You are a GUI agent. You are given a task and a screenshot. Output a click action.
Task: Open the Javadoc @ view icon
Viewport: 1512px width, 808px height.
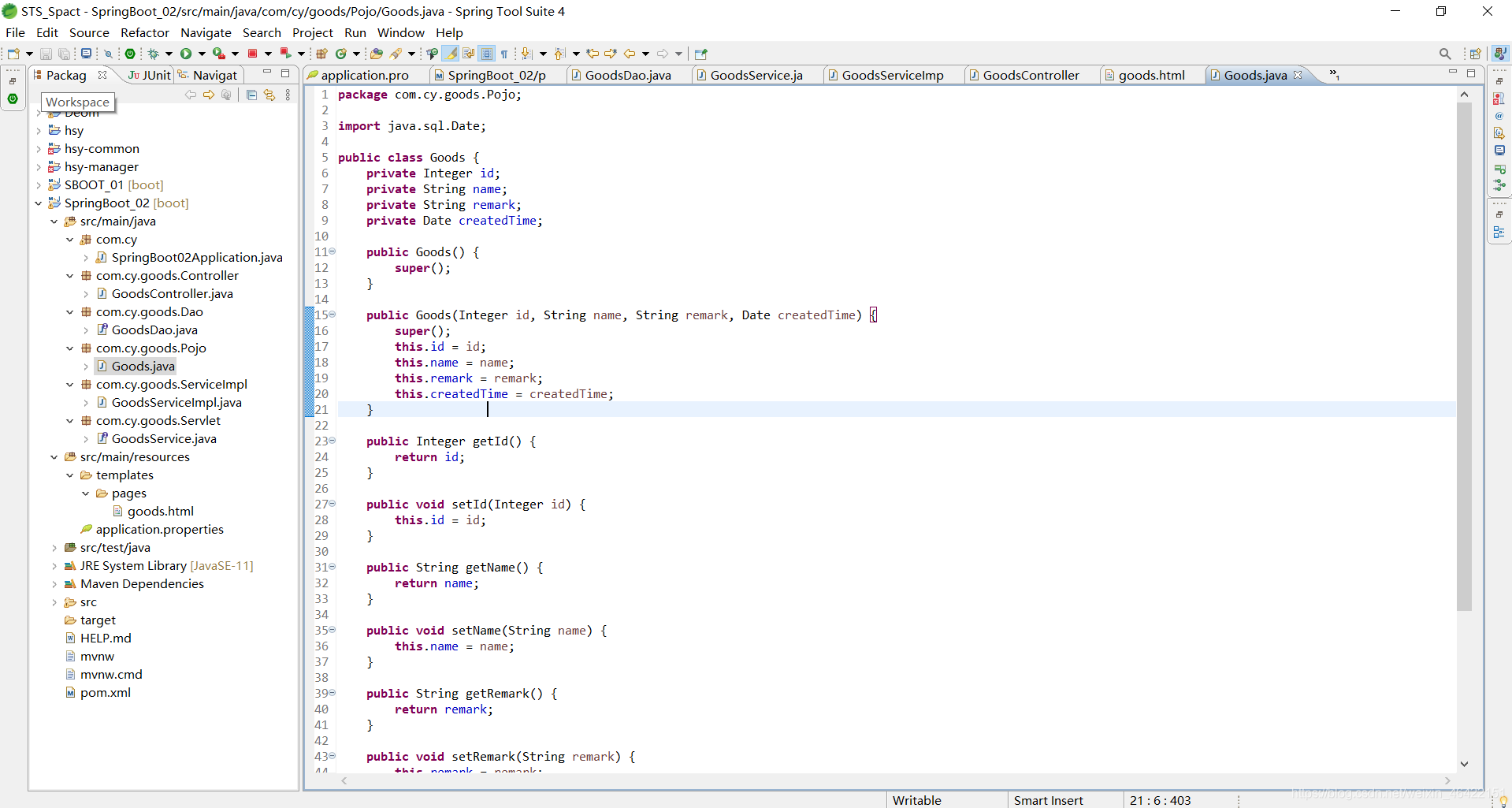click(x=1499, y=116)
